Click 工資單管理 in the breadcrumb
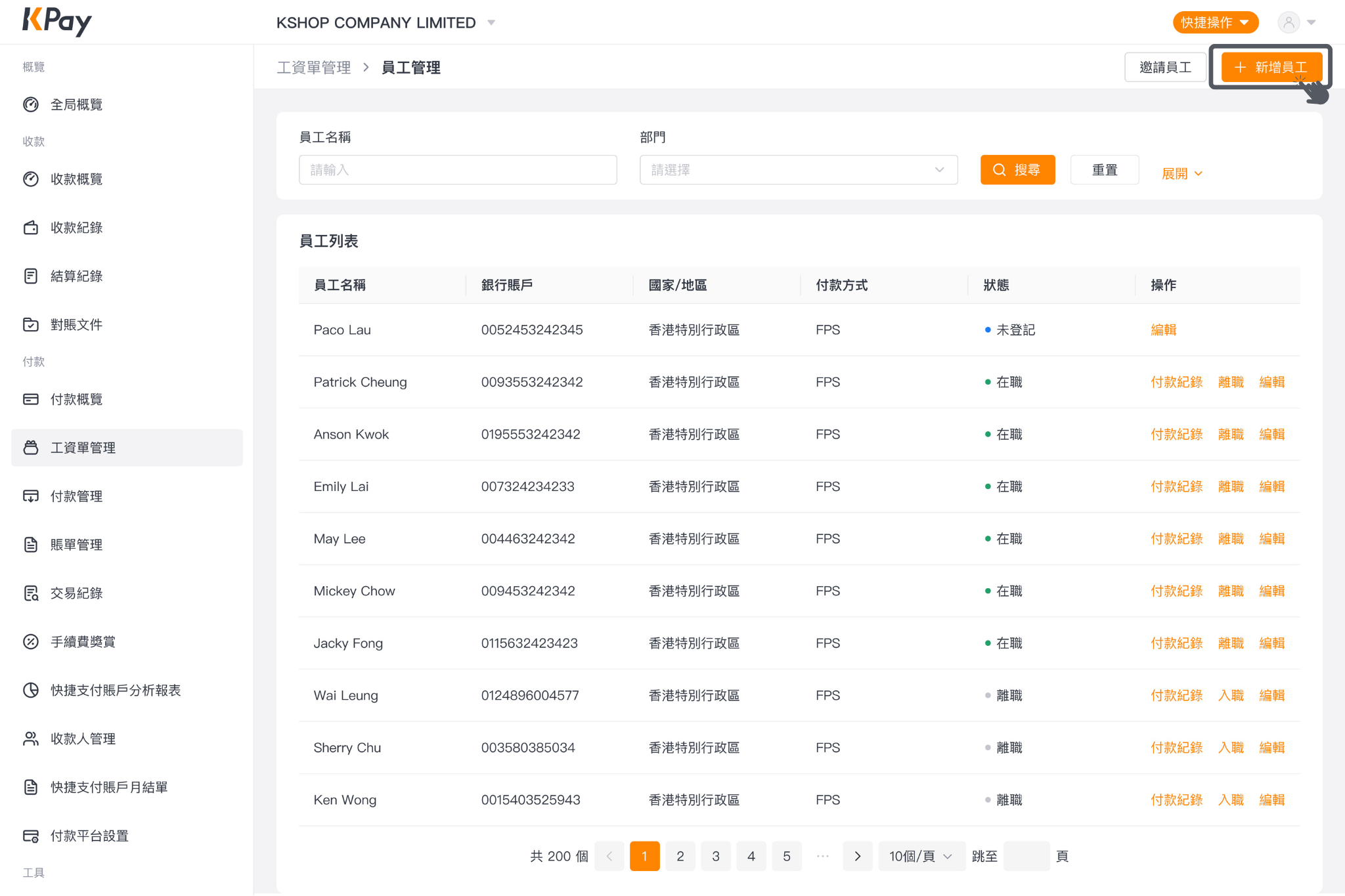This screenshot has height=896, width=1345. (314, 68)
